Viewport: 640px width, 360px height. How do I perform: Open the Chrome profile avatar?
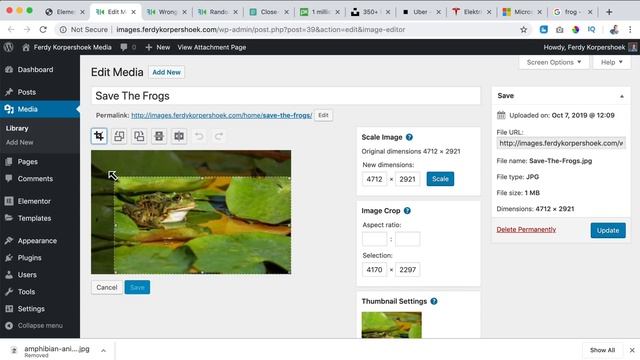tap(613, 29)
